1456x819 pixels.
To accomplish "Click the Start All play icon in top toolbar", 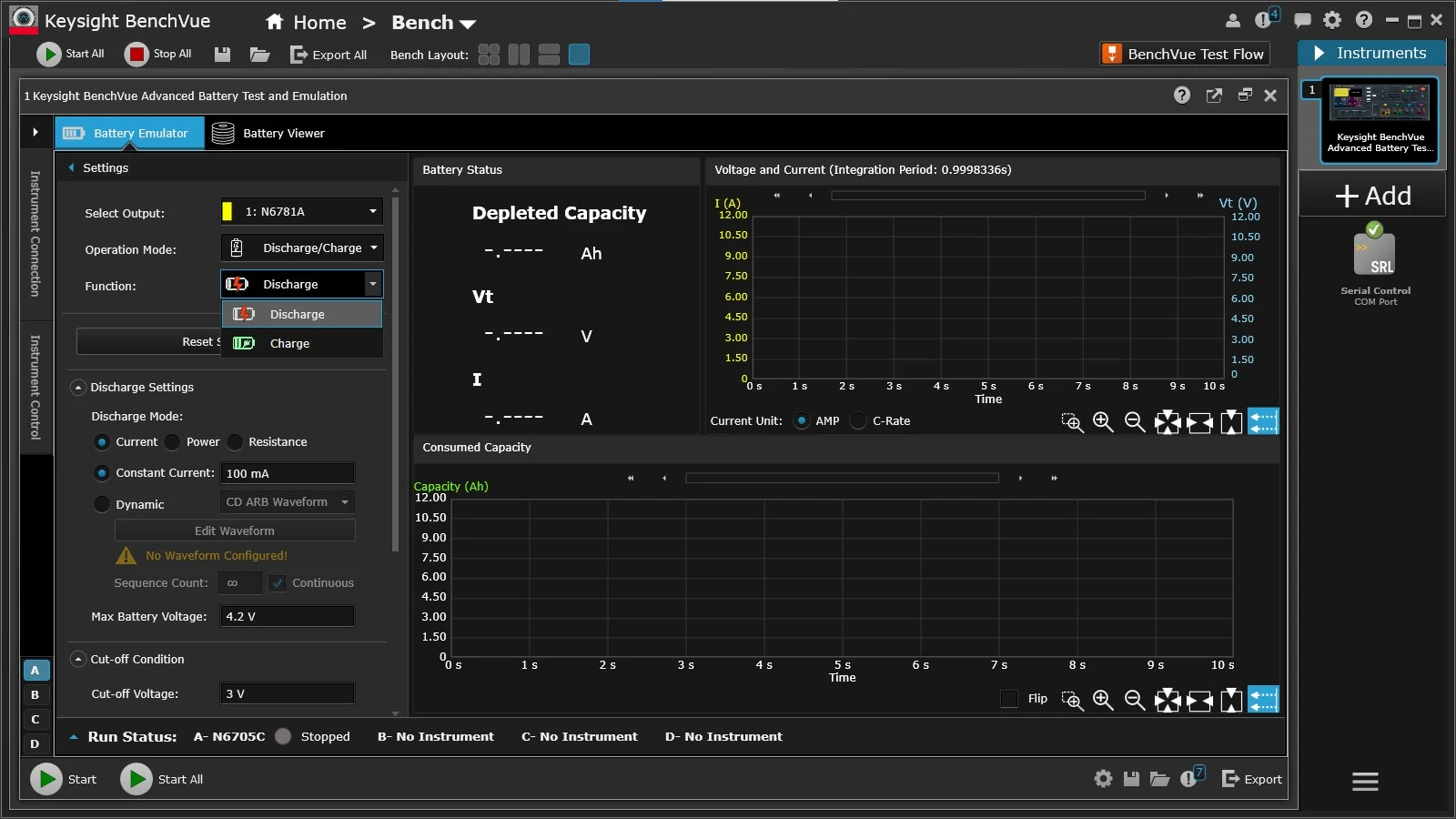I will 48,55.
